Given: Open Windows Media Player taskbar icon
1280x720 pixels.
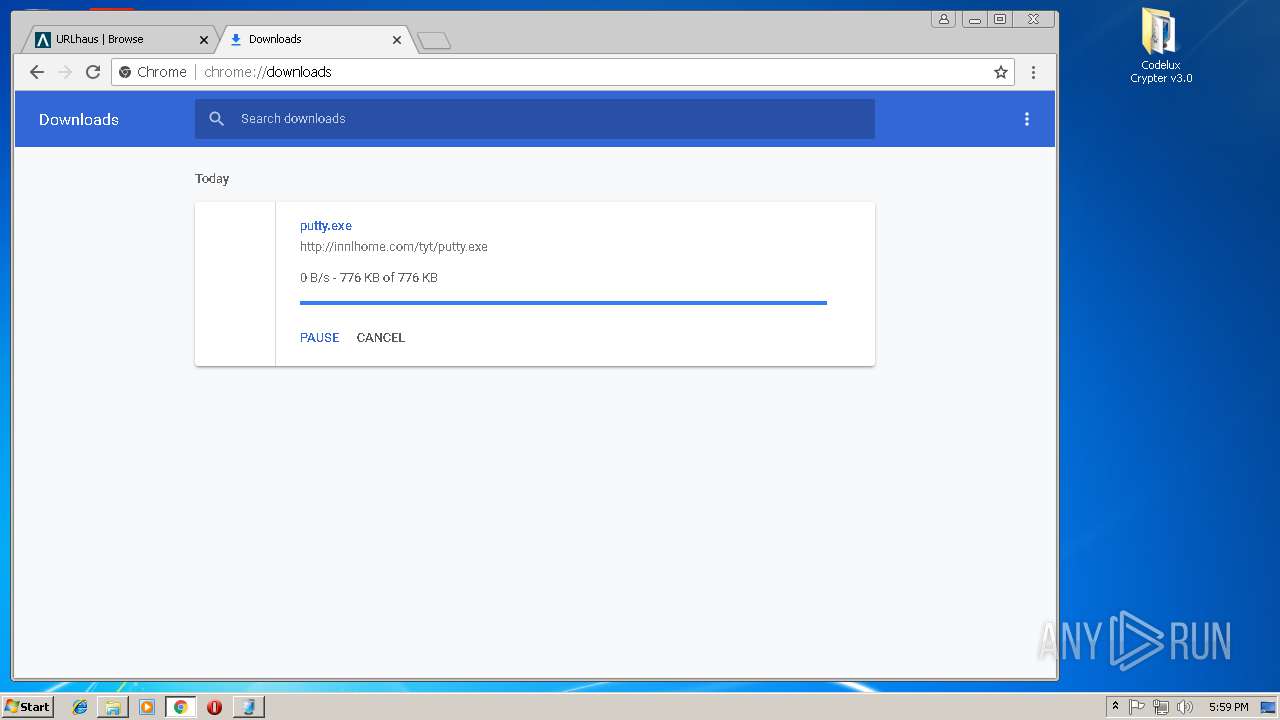Looking at the screenshot, I should 147,707.
